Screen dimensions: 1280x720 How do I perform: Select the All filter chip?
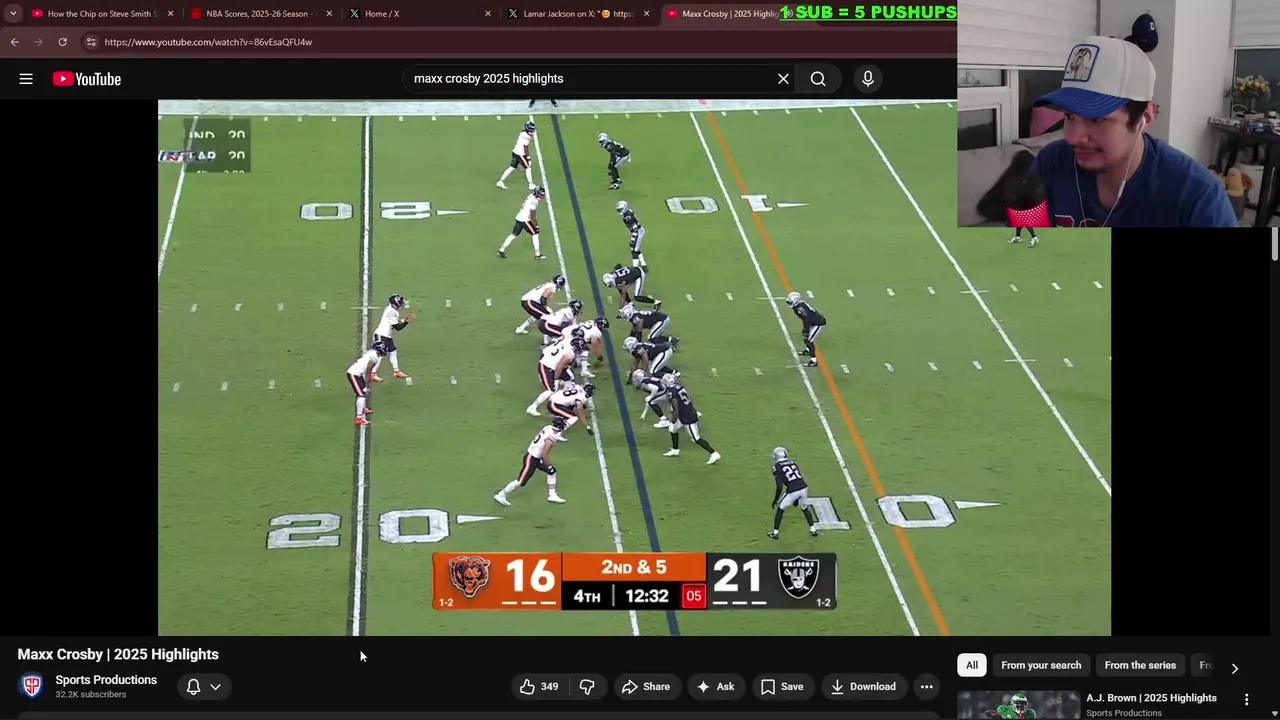(x=971, y=665)
